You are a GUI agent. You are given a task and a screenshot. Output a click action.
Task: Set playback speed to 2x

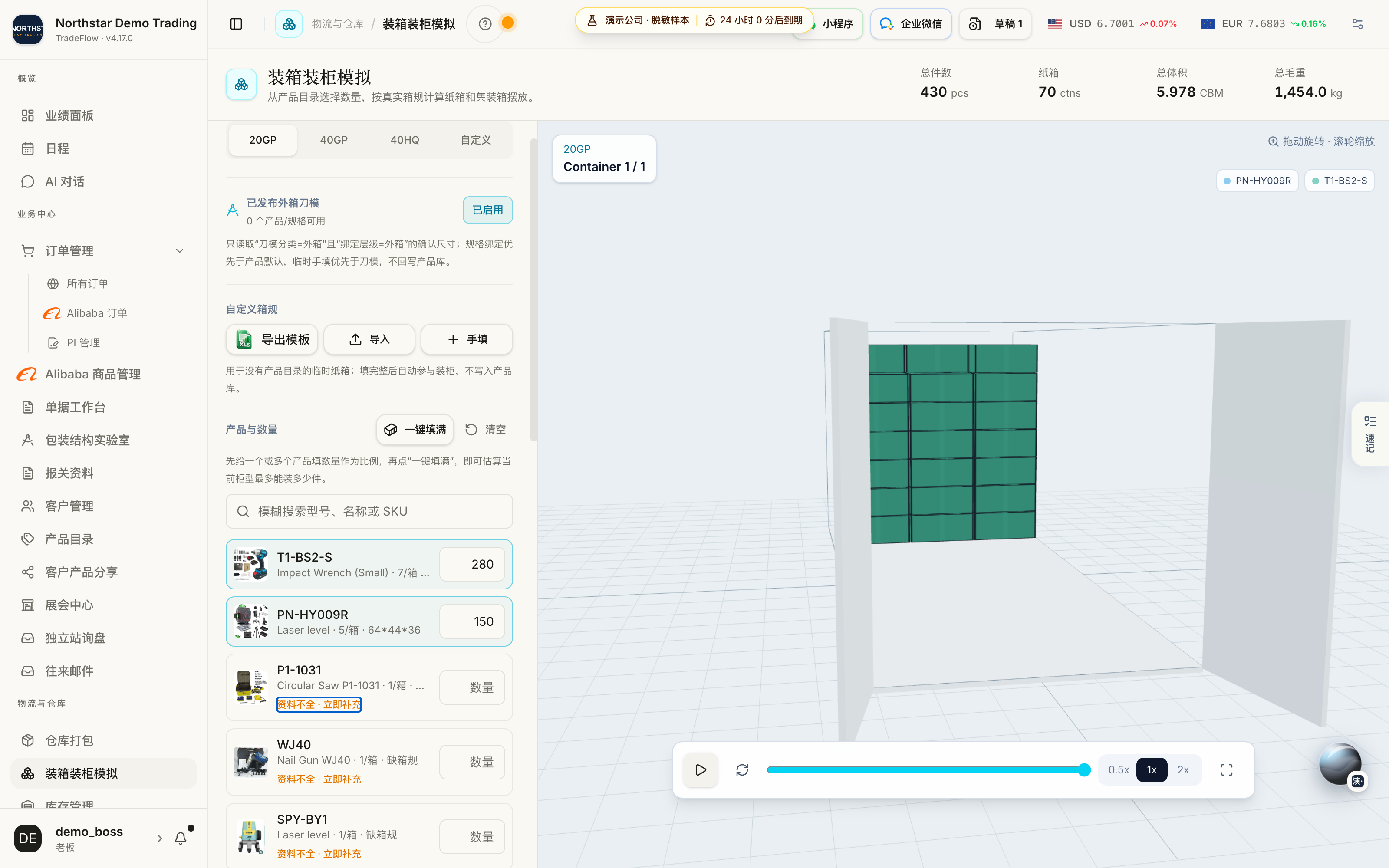click(x=1183, y=770)
